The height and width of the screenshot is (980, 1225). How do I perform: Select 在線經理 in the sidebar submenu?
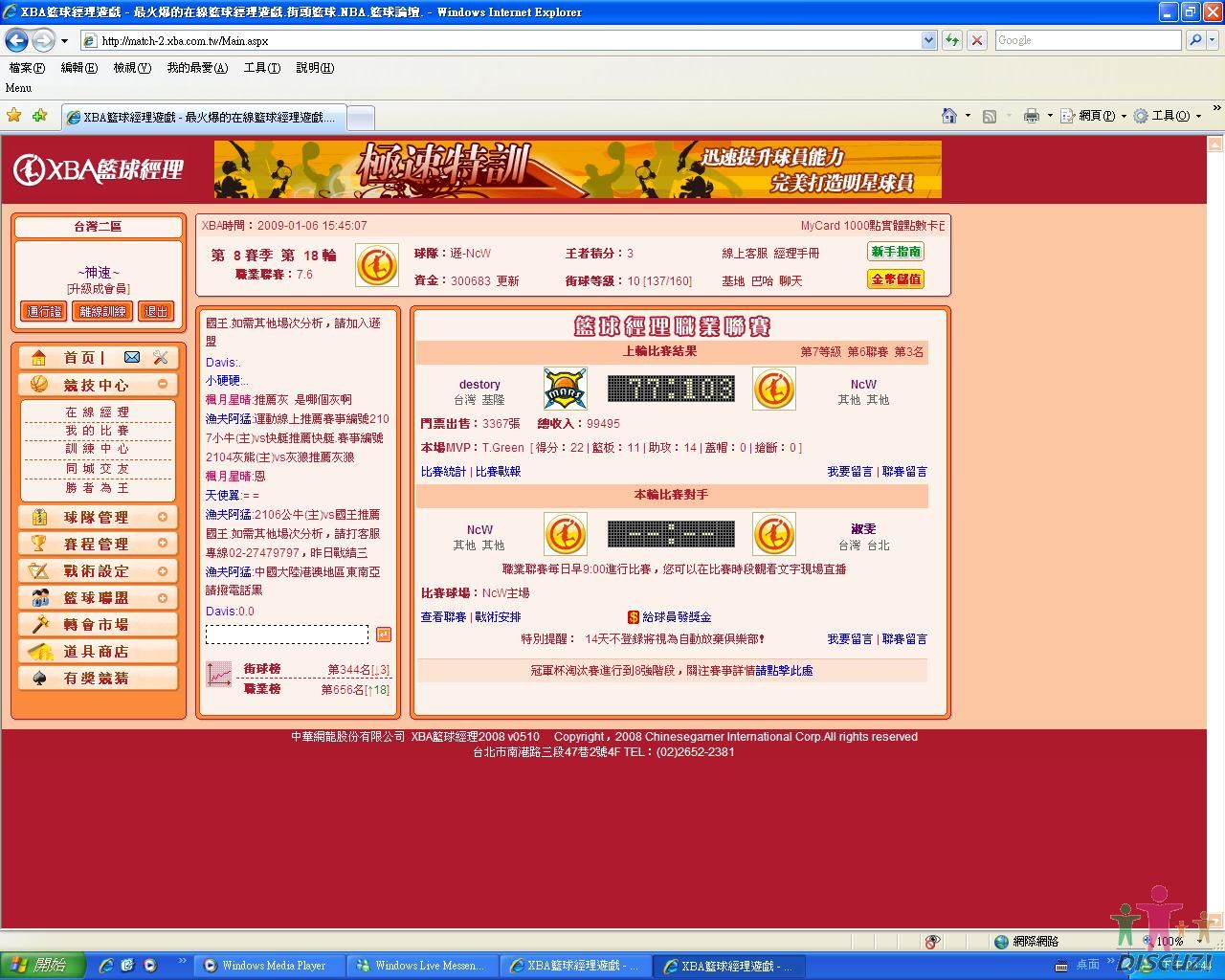tap(97, 412)
